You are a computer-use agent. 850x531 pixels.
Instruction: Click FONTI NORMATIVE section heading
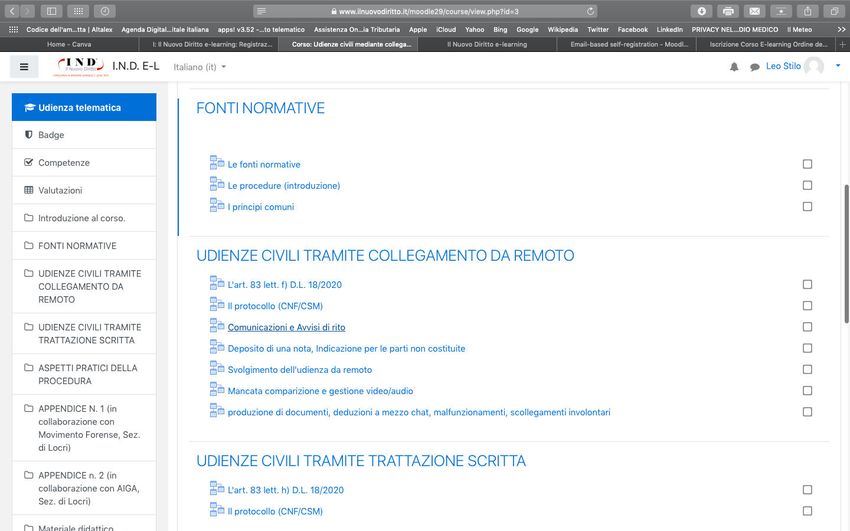(x=260, y=108)
